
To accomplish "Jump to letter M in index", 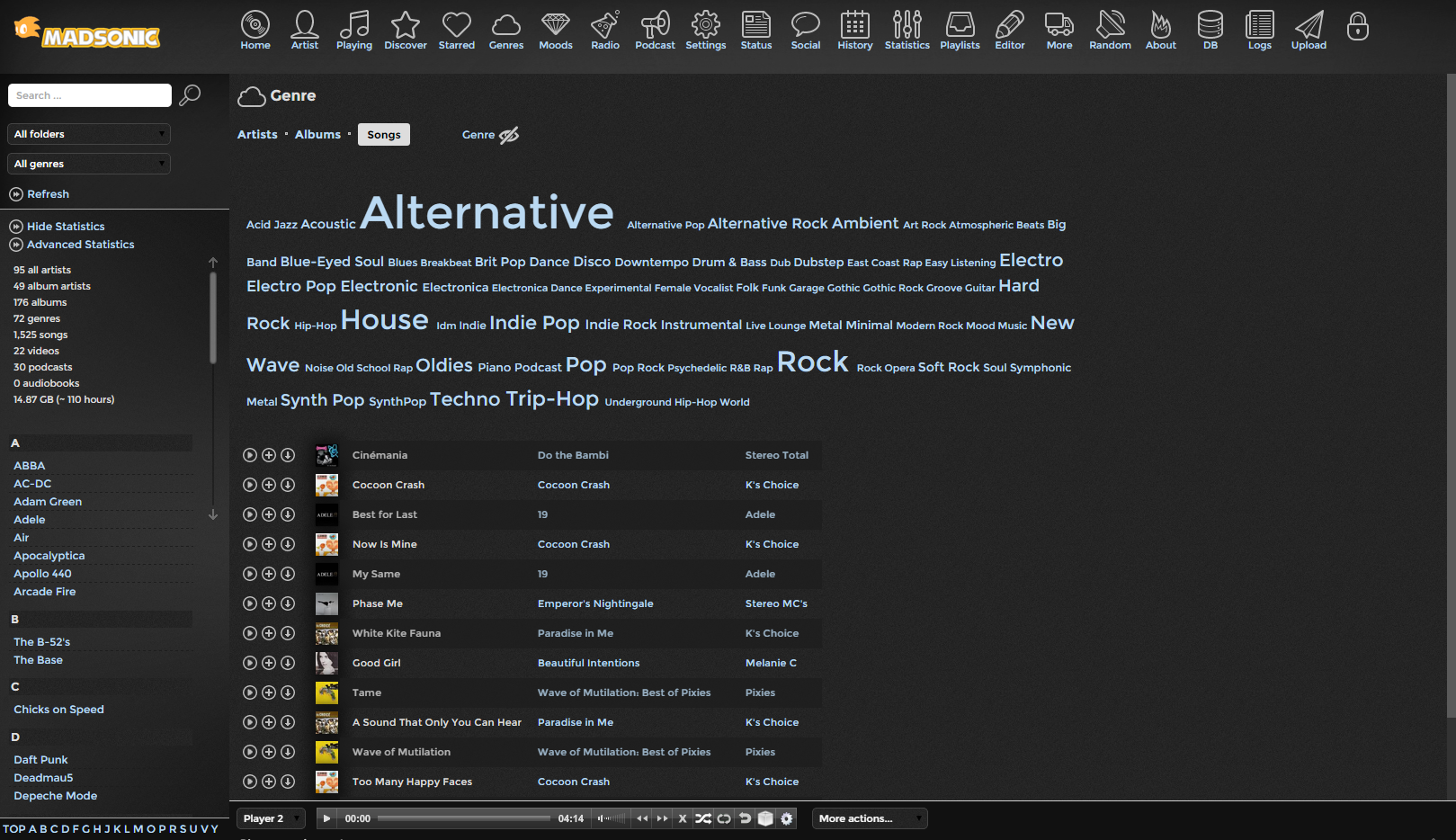I will coord(138,829).
